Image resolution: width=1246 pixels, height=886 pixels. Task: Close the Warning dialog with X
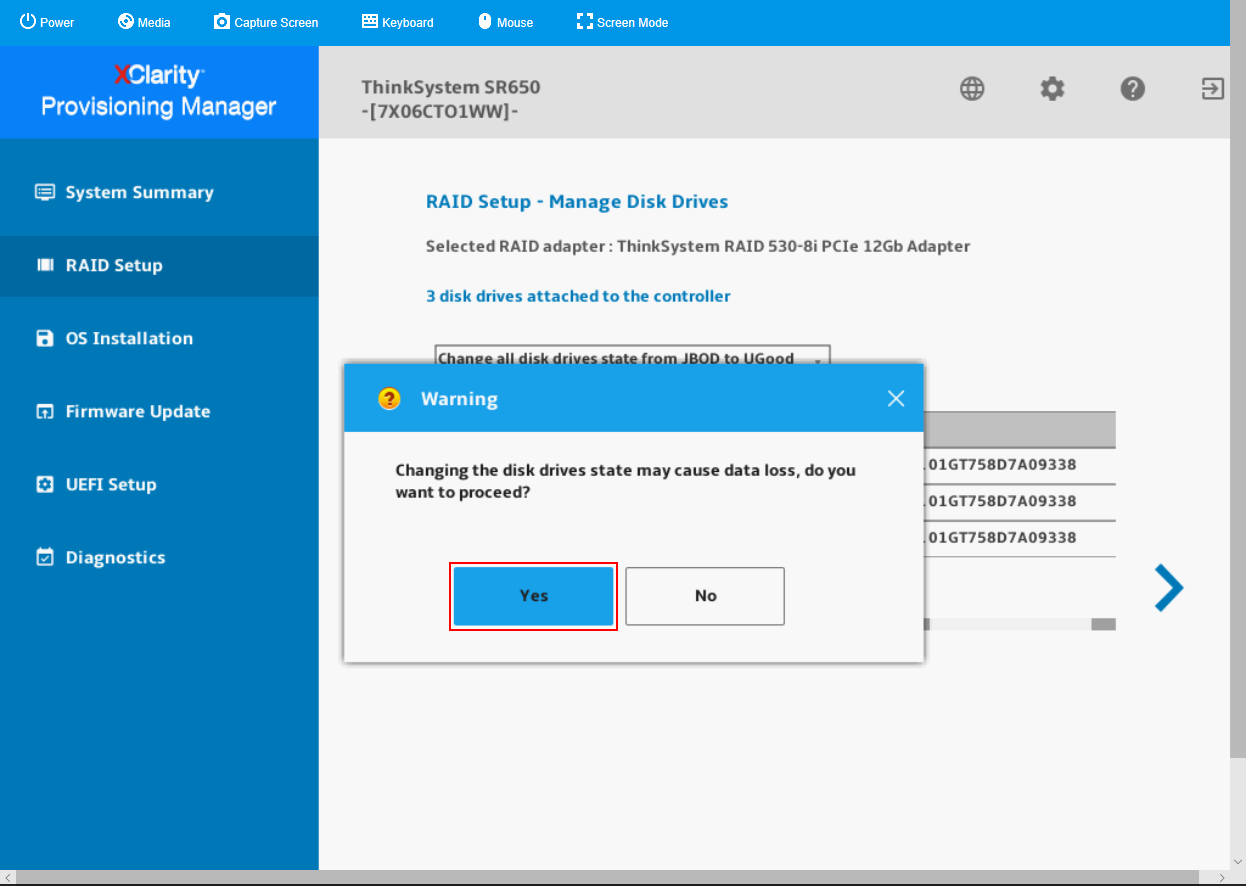[x=896, y=399]
